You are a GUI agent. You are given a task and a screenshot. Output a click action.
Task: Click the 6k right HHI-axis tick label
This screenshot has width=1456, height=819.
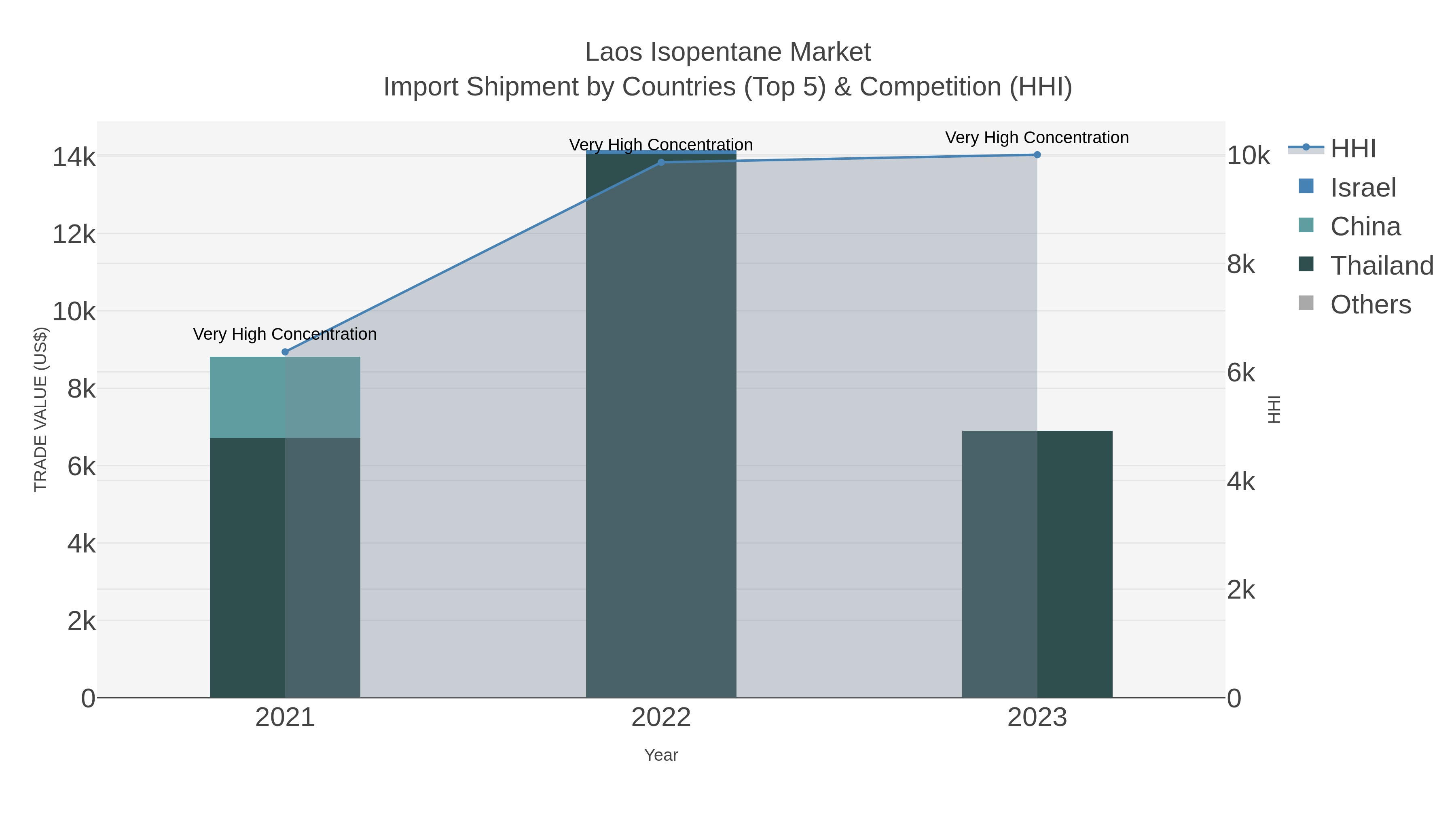click(x=1241, y=372)
